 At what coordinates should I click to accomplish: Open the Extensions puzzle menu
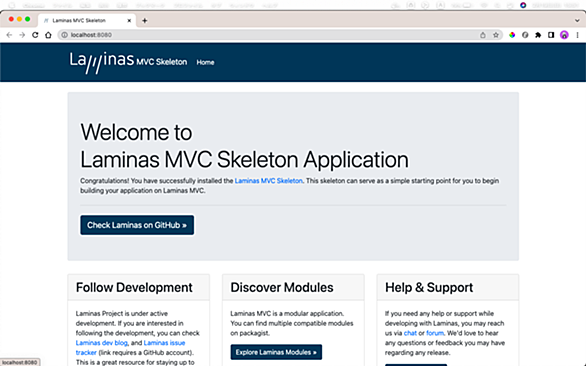coord(538,35)
